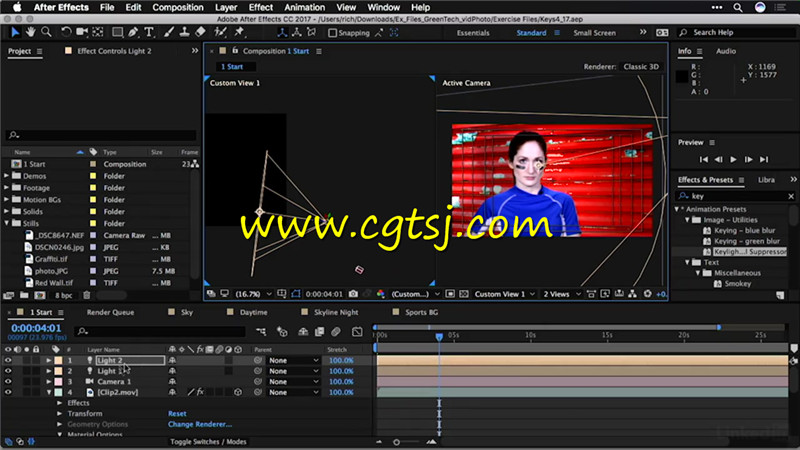Select the Selection arrow tool
This screenshot has height=450, width=800.
[x=15, y=32]
